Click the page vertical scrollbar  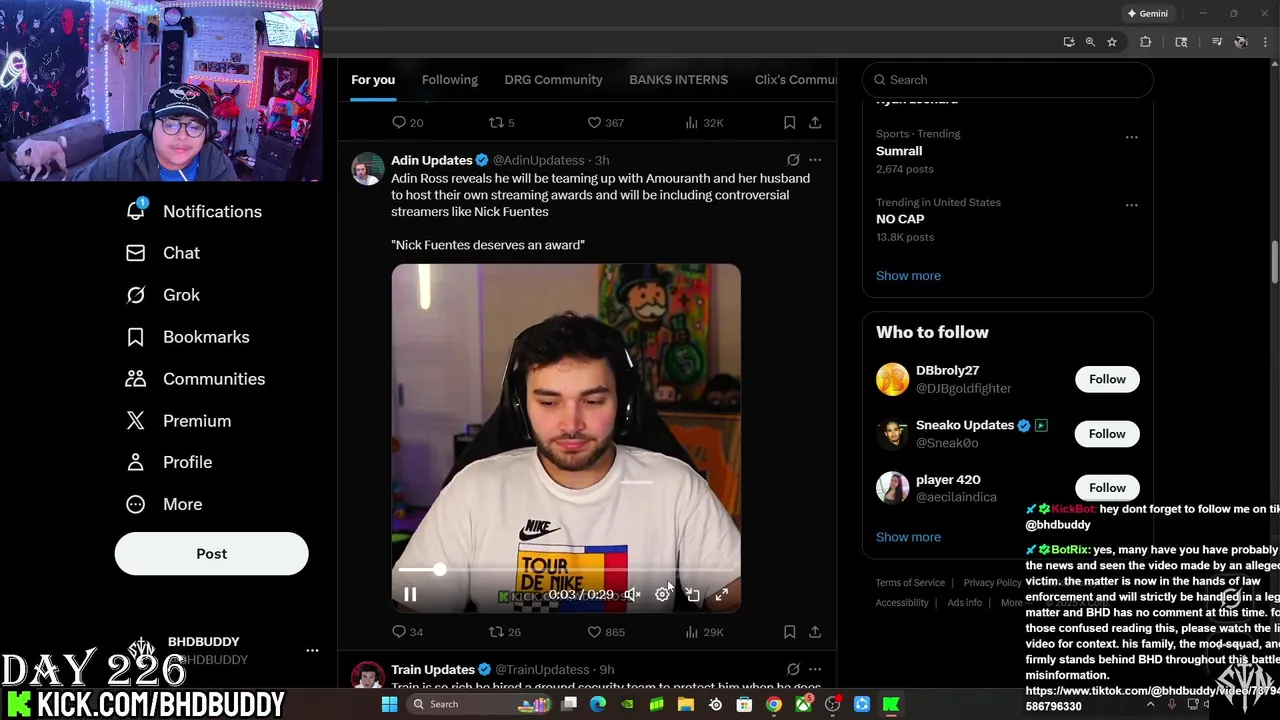pos(1274,263)
